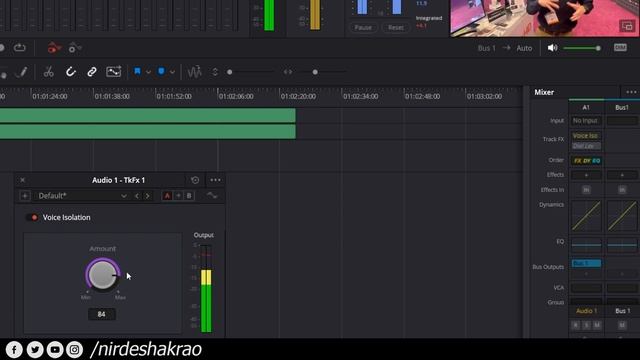Screen dimensions: 640x360
Task: Toggle the red automation eye icon
Action: (x=54, y=48)
